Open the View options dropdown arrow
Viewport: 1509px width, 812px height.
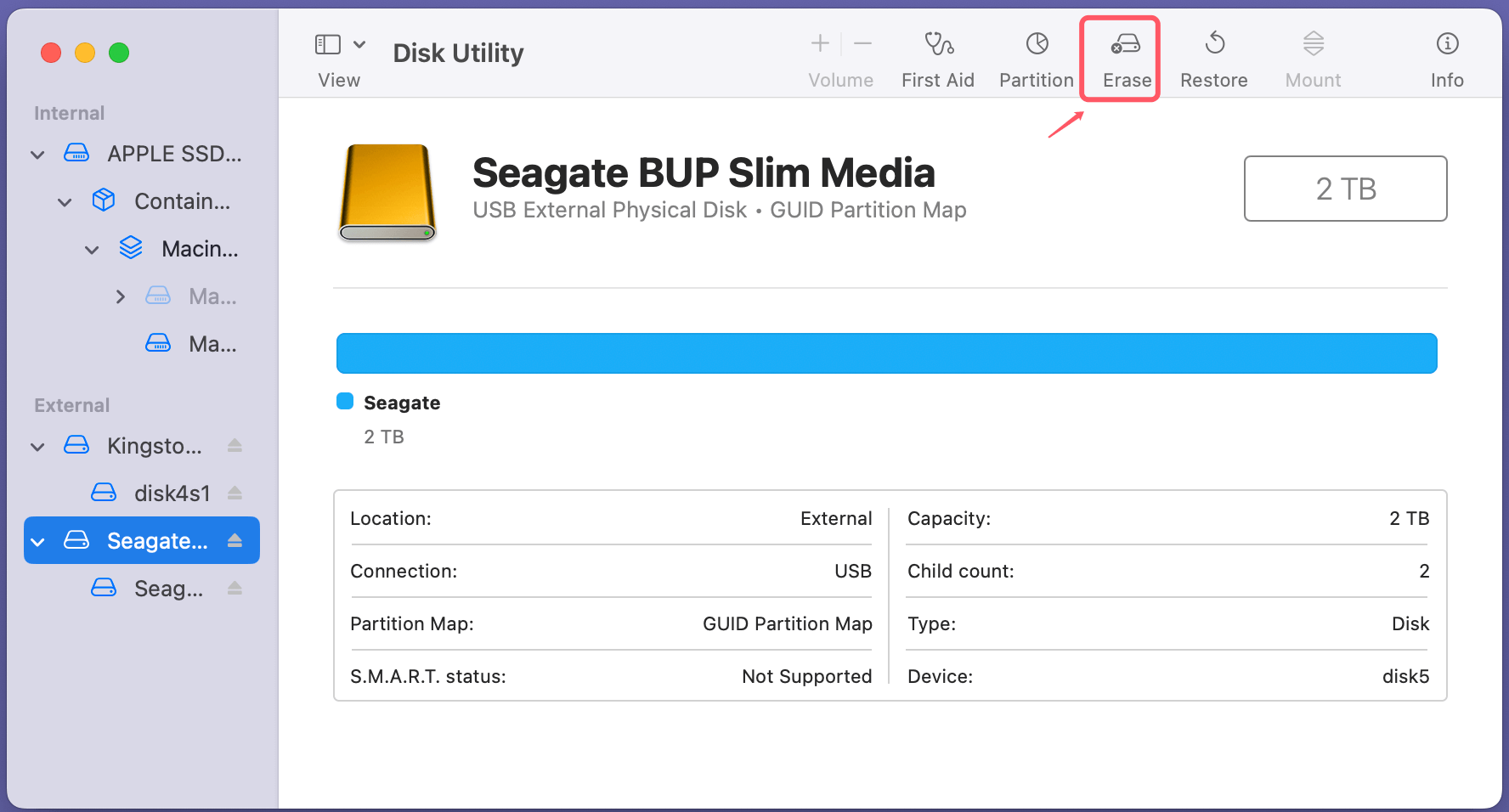pos(359,42)
